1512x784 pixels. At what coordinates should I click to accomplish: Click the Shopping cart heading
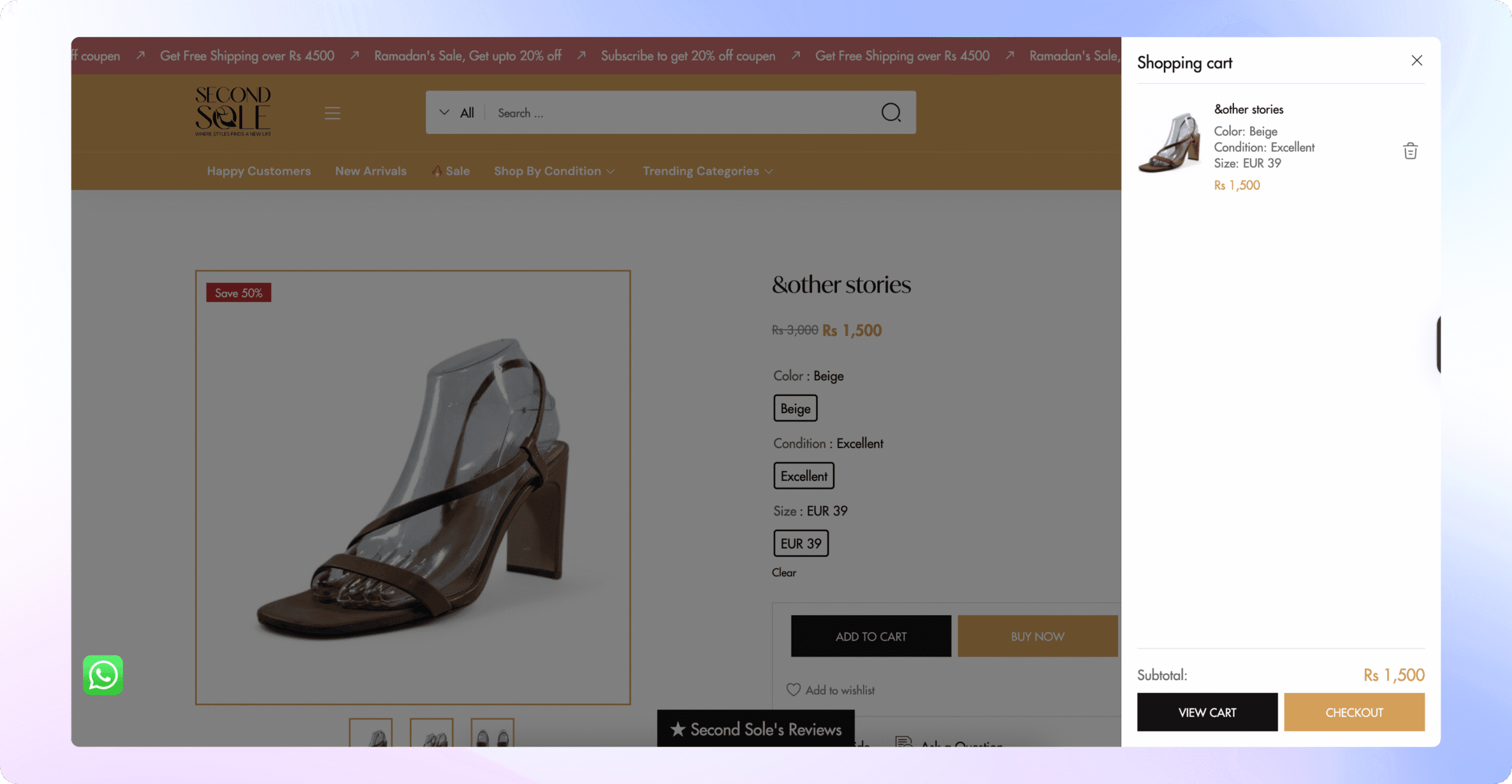click(1185, 63)
